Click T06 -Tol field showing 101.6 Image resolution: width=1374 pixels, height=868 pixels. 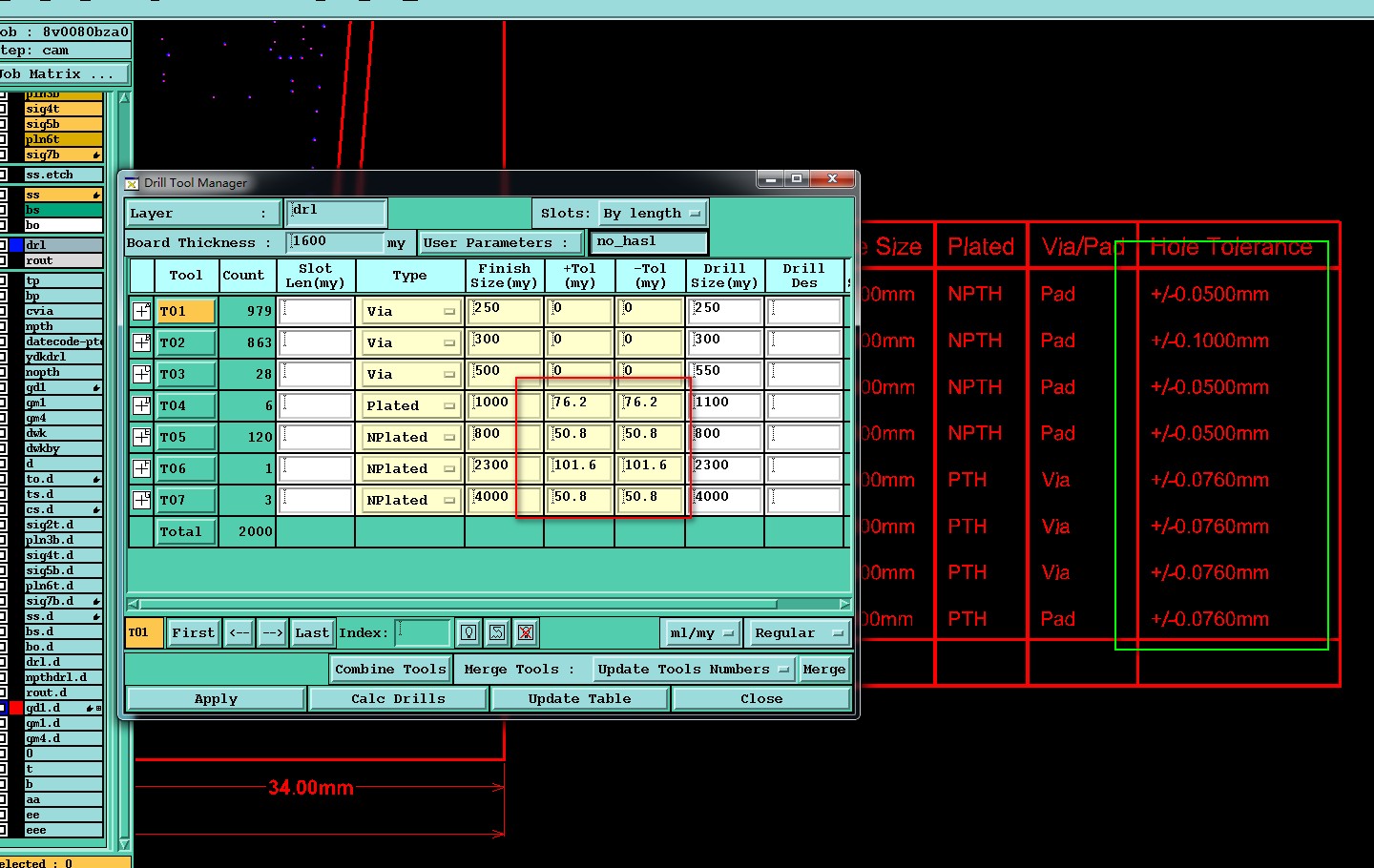click(651, 468)
